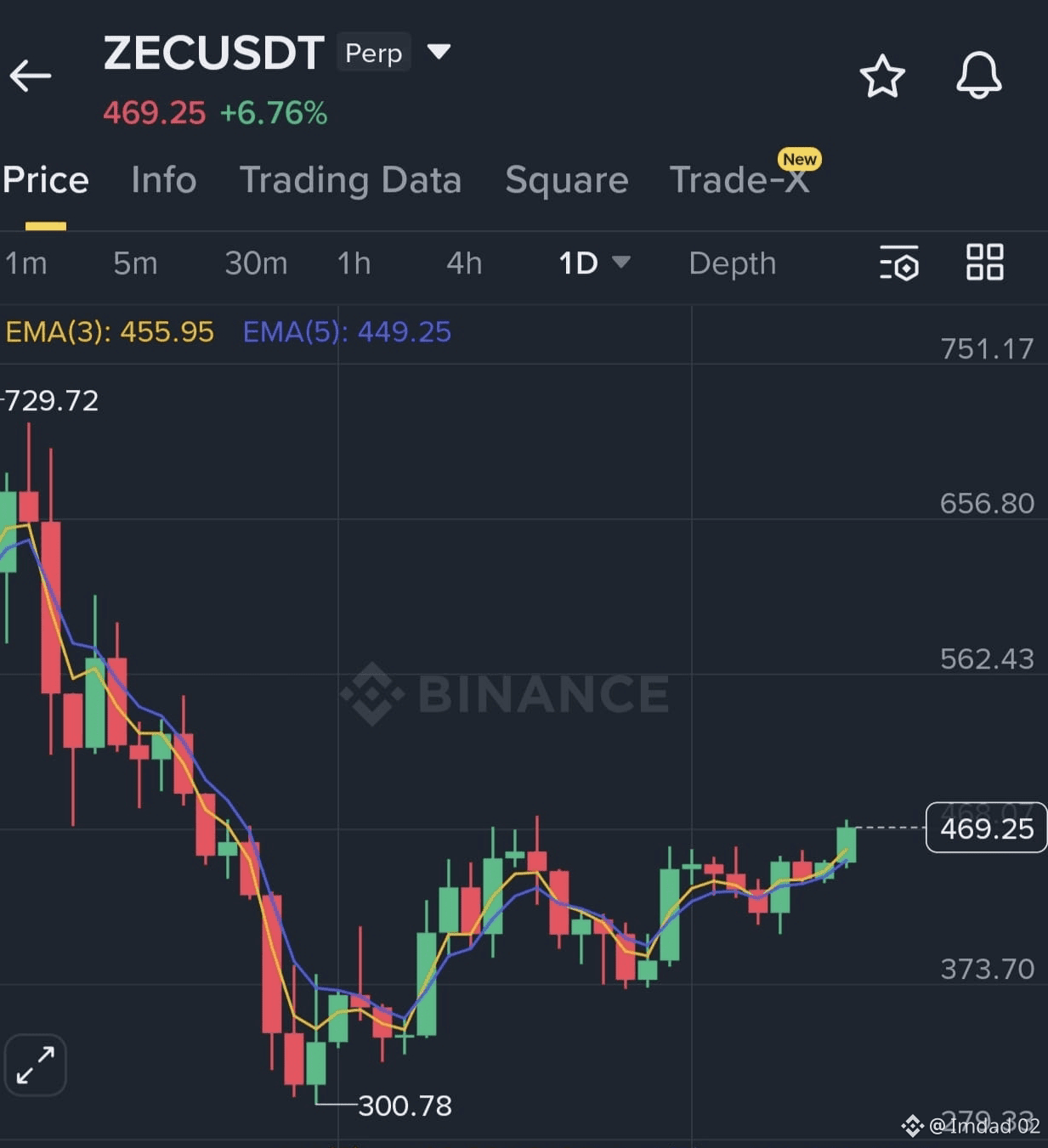The height and width of the screenshot is (1148, 1048).
Task: Expand chart to fullscreen with arrows icon
Action: click(36, 1065)
